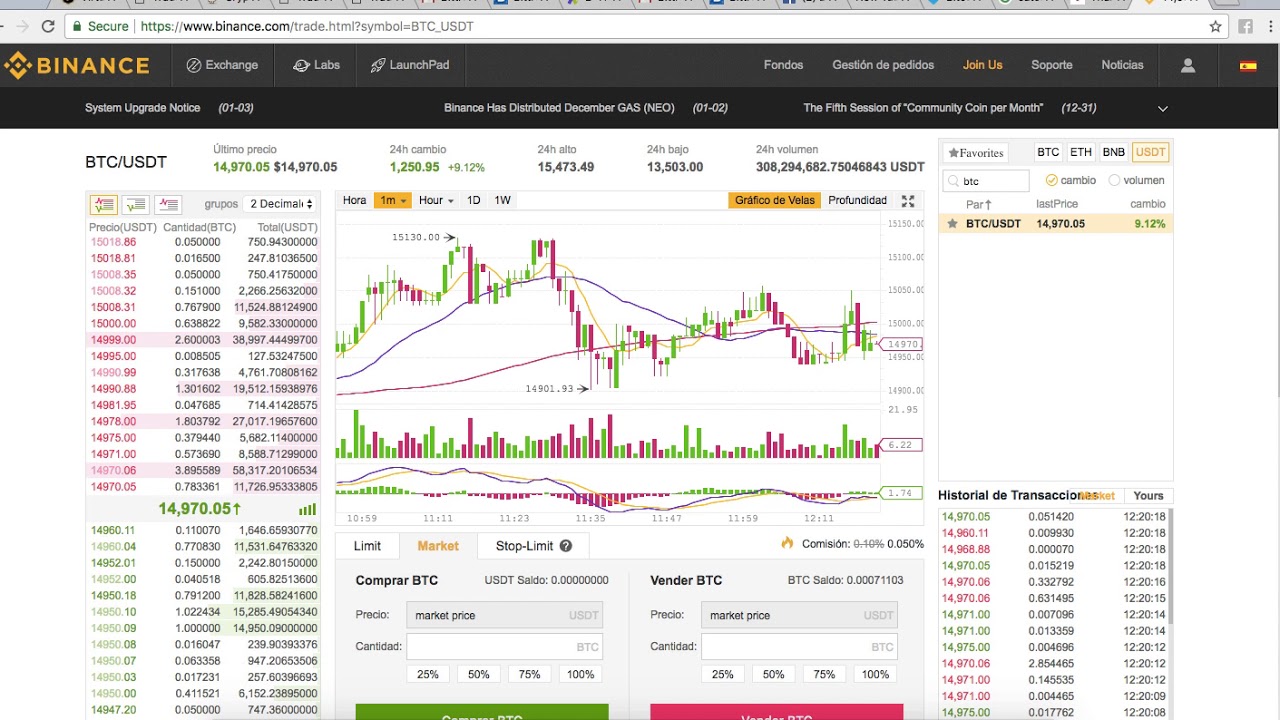1280x720 pixels.
Task: Click the buy Cantidad input field
Action: click(x=505, y=646)
